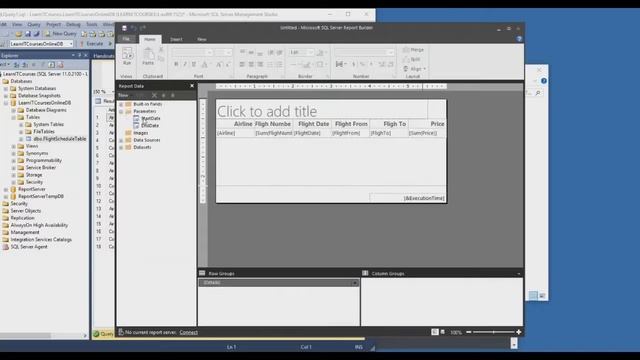Image resolution: width=640 pixels, height=360 pixels.
Task: Select the Flight Date column header cell
Action: pos(312,124)
